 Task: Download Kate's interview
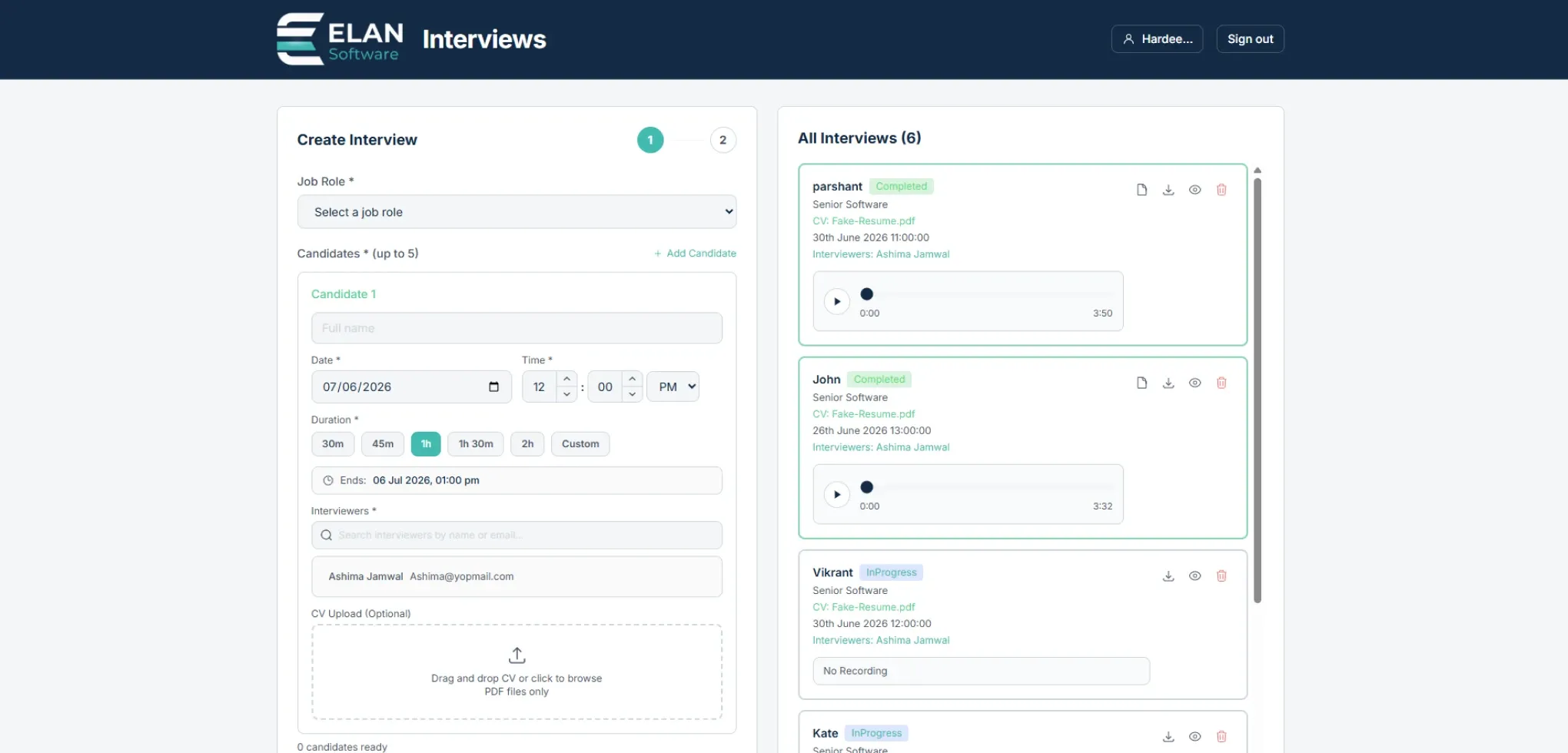(1168, 736)
